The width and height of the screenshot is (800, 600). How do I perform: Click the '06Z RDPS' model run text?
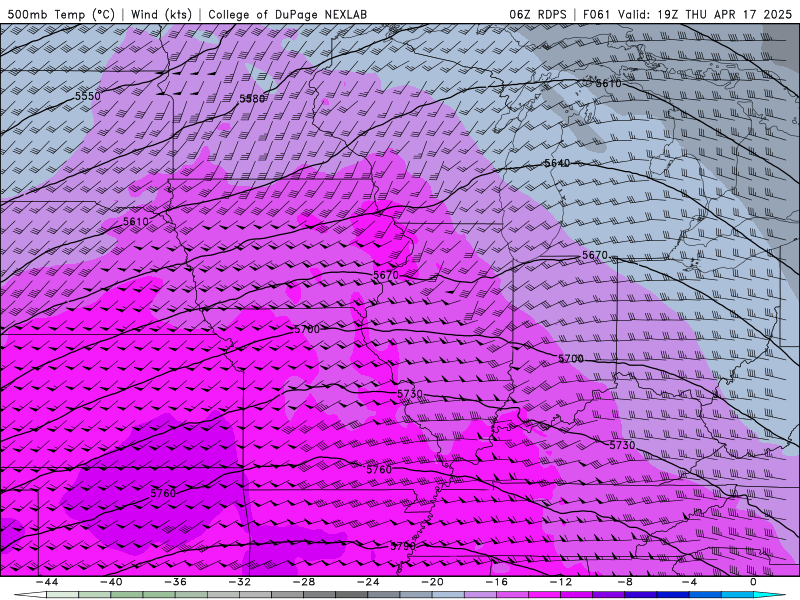[538, 14]
